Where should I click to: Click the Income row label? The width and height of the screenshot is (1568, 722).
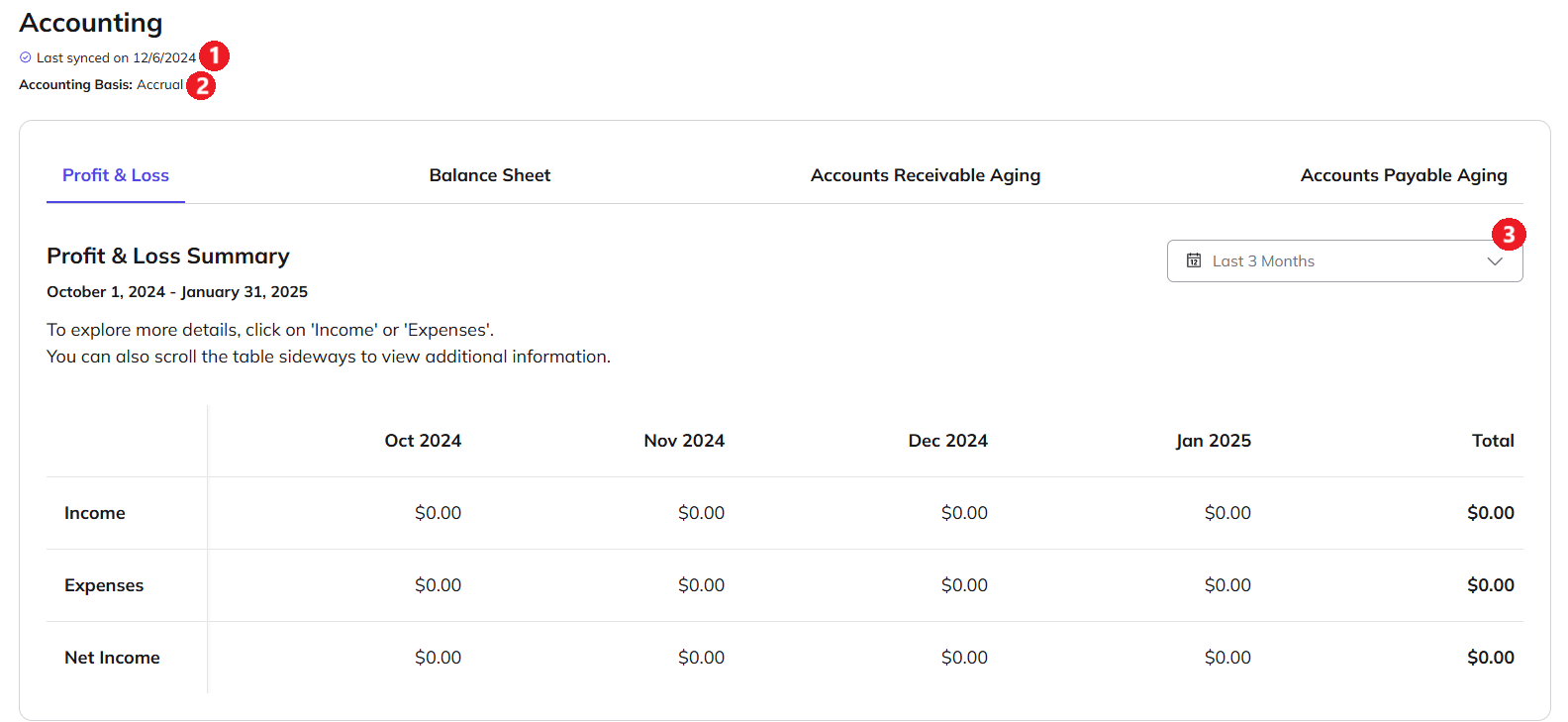pyautogui.click(x=95, y=513)
